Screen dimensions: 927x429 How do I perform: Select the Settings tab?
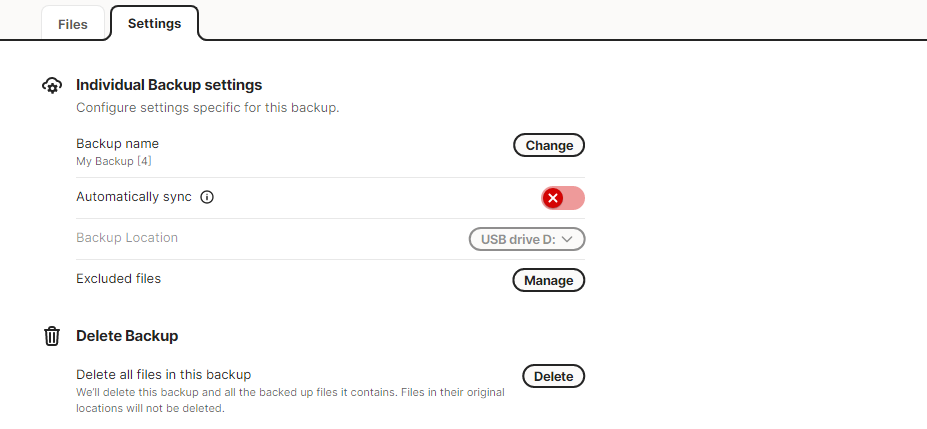[154, 24]
